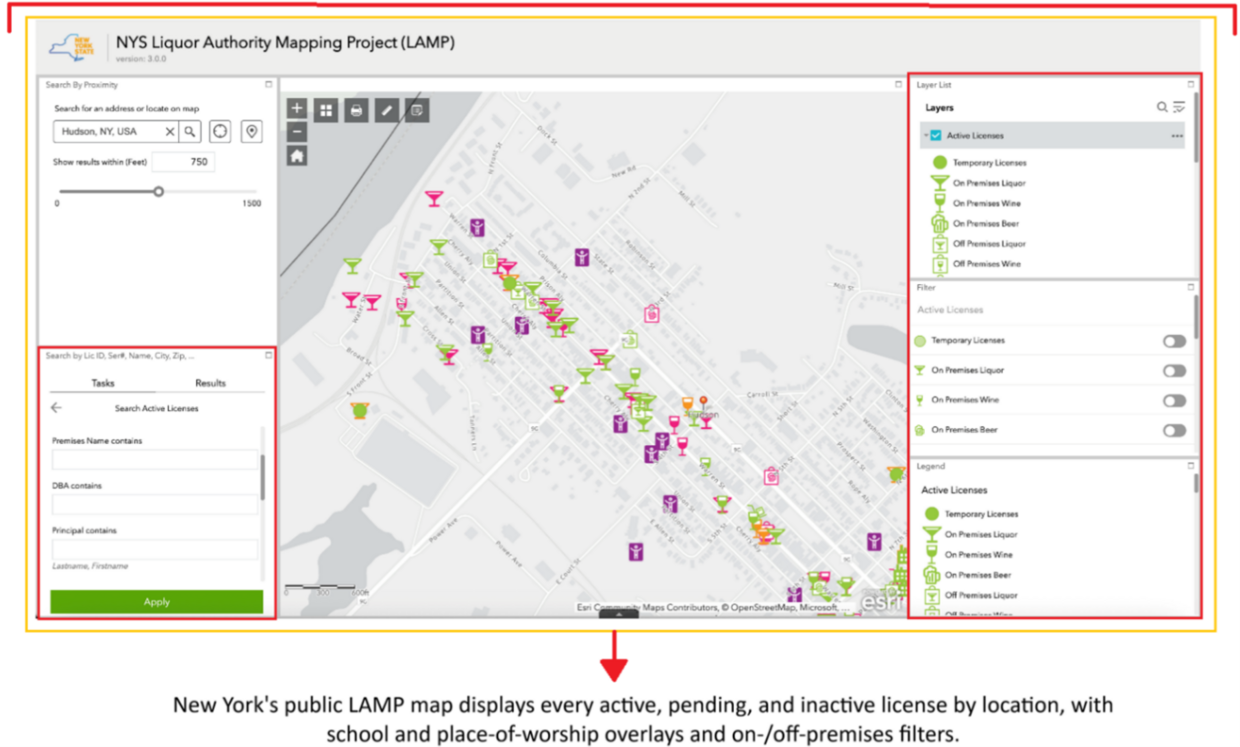Viewport: 1240px width, 747px height.
Task: Select Off Premises Wine in Layer List
Action: 987,264
